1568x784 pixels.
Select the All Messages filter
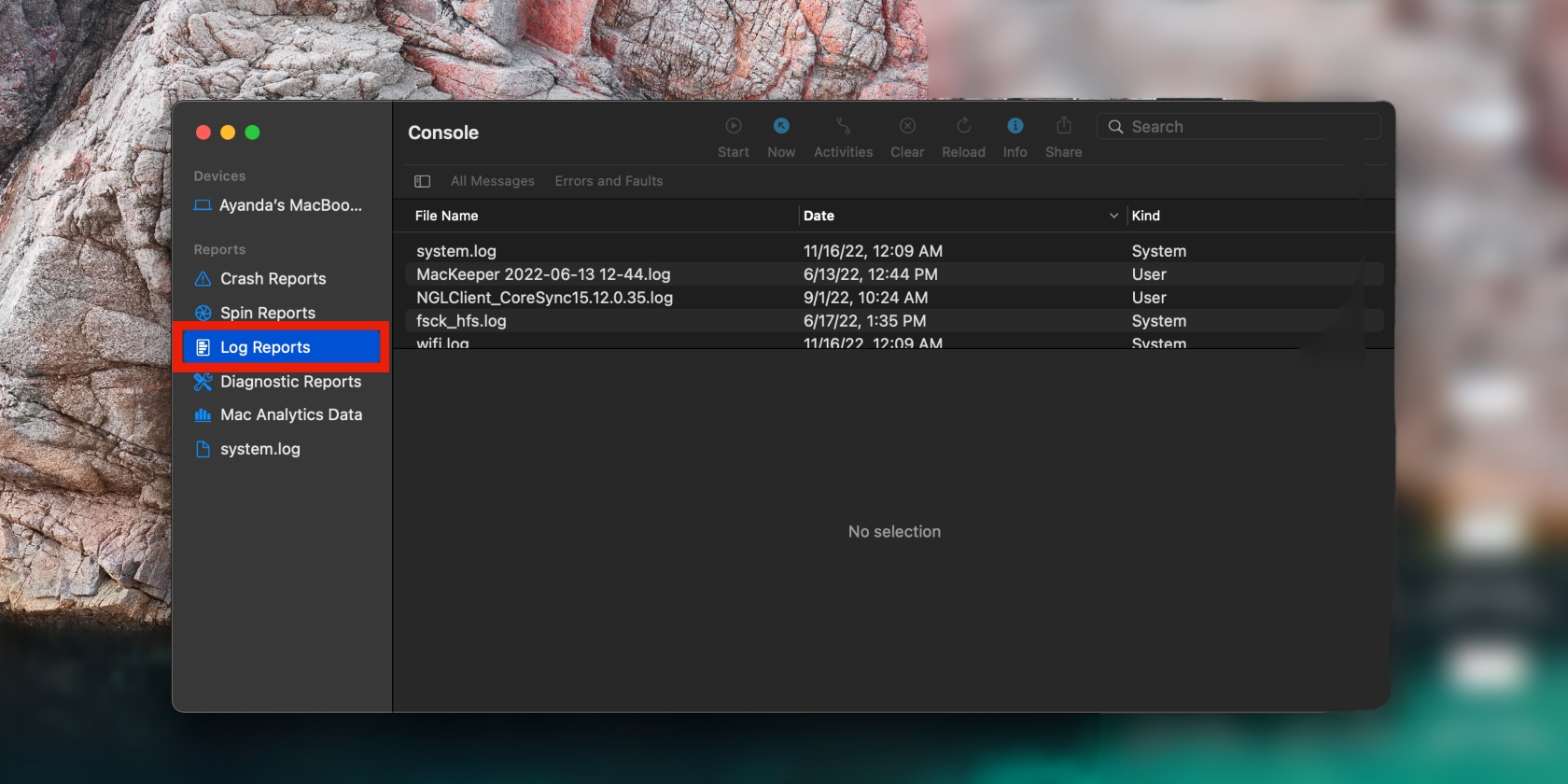[x=493, y=181]
